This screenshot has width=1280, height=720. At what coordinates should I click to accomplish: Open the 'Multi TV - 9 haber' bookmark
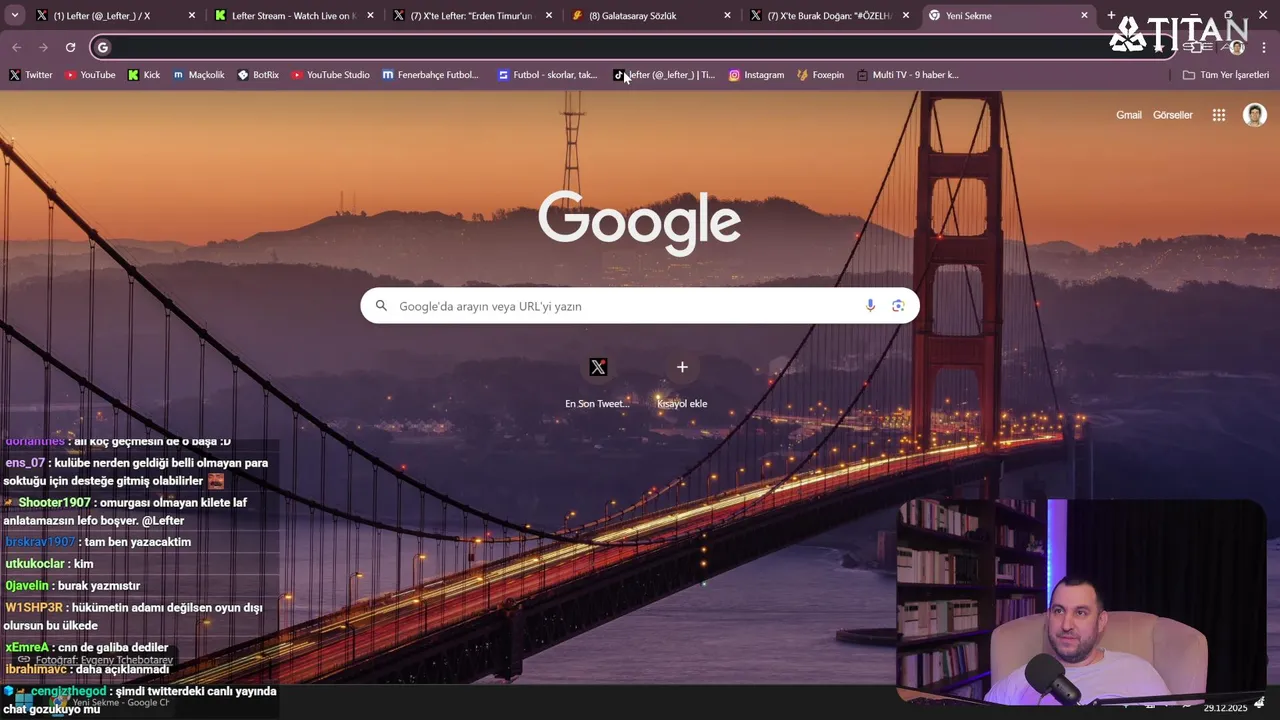(x=907, y=75)
